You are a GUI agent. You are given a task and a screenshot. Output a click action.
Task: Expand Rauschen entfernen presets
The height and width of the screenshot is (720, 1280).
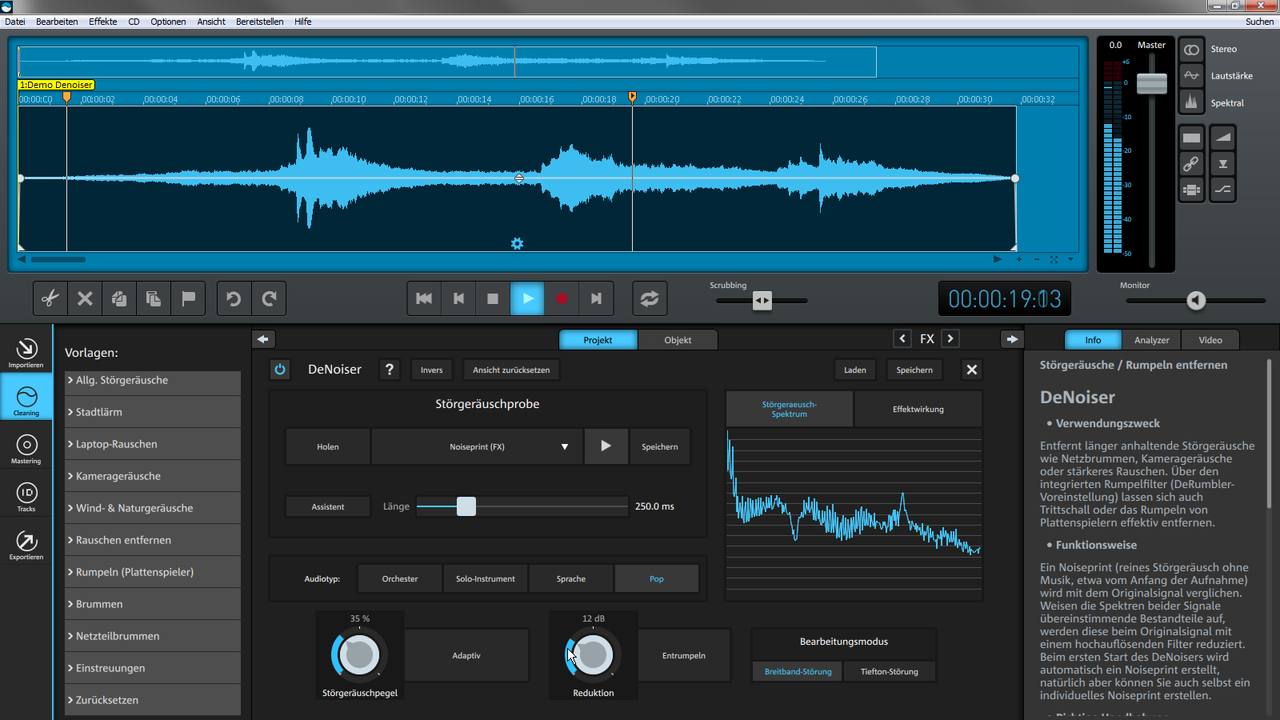pos(153,540)
